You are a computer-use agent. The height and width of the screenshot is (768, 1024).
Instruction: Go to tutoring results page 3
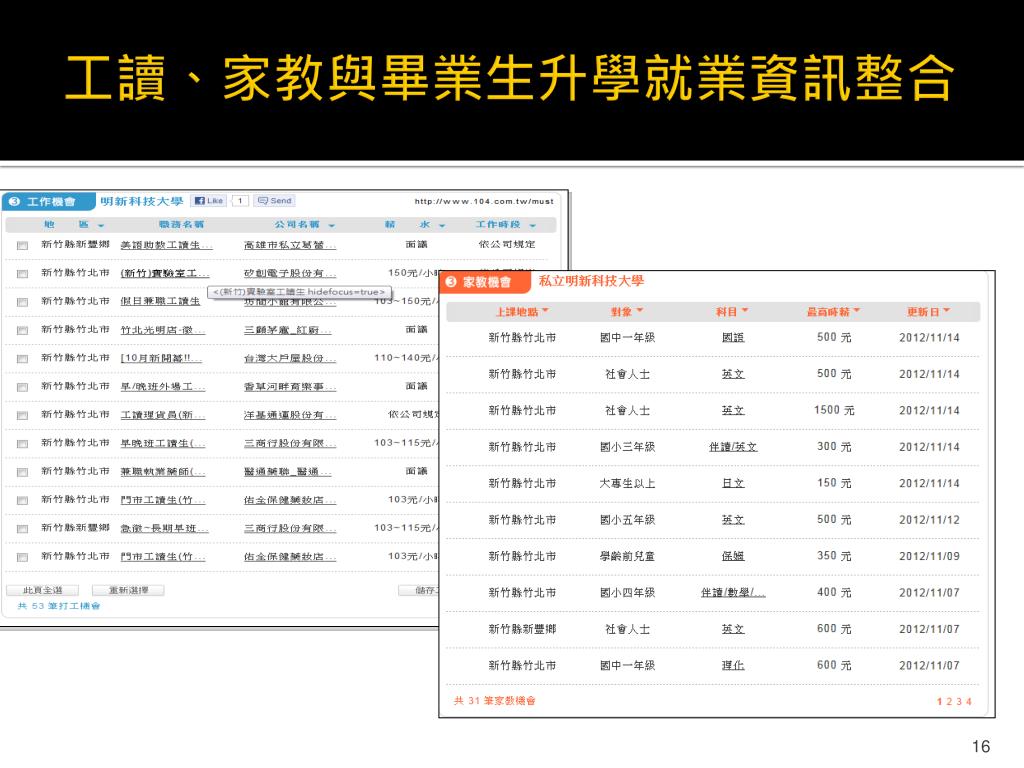[x=959, y=701]
